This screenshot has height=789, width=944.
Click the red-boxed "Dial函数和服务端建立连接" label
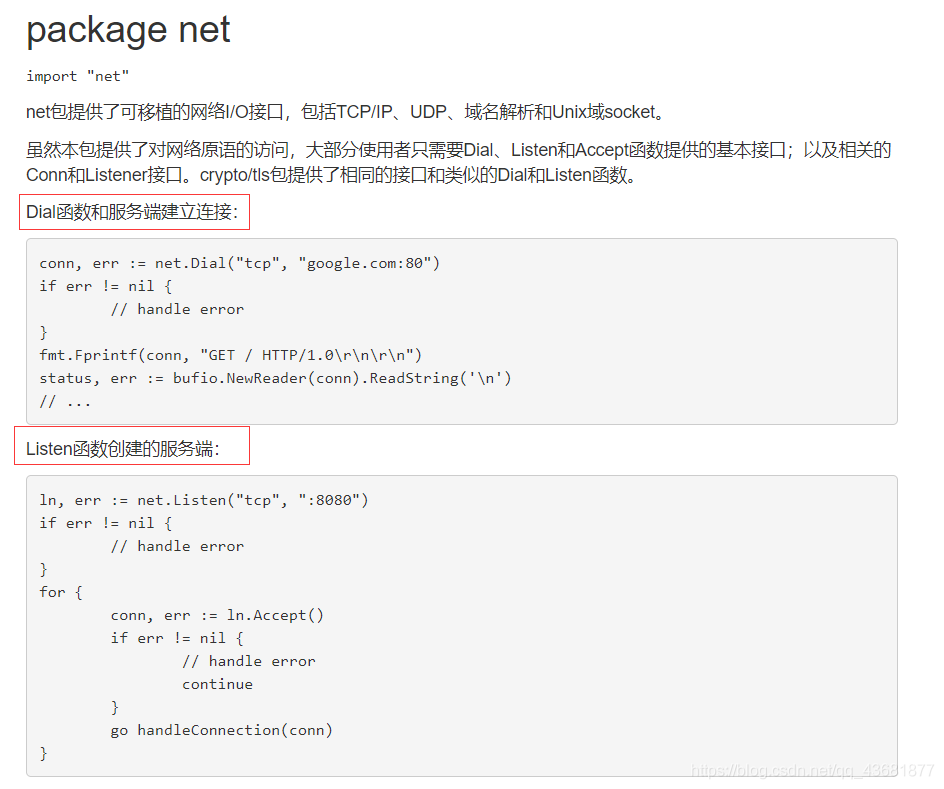tap(133, 212)
